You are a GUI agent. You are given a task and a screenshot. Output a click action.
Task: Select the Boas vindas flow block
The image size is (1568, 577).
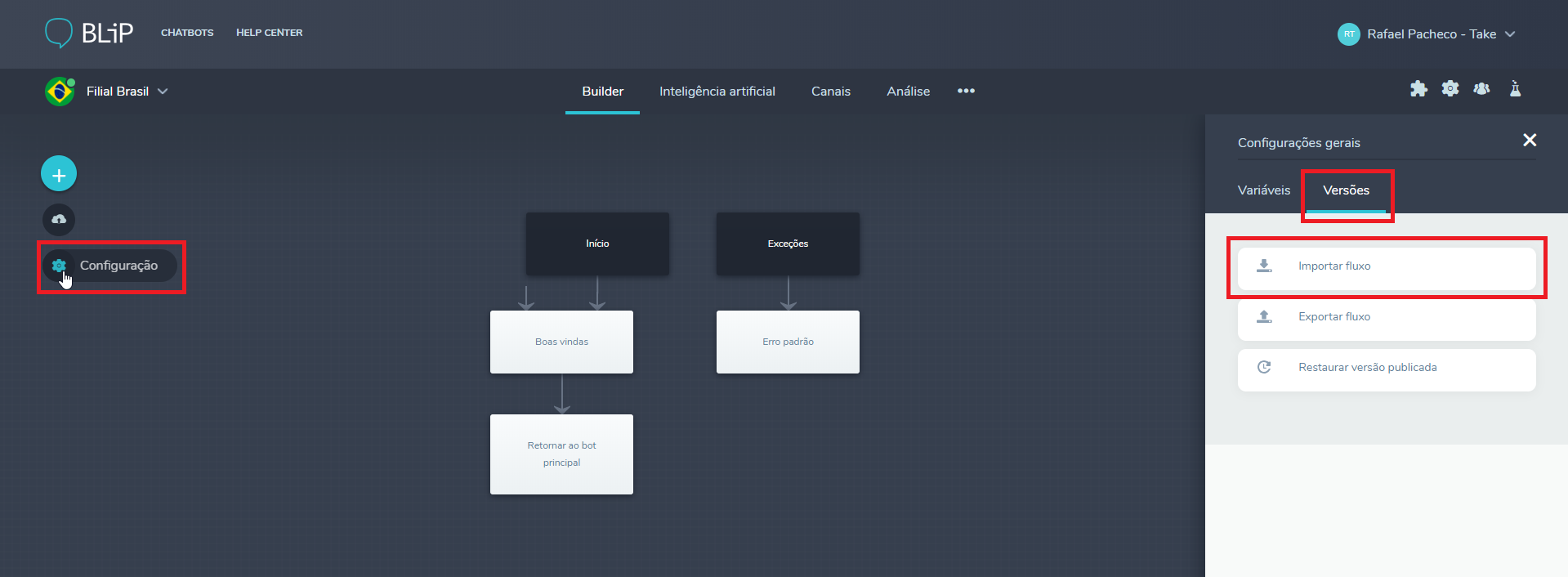coord(561,342)
